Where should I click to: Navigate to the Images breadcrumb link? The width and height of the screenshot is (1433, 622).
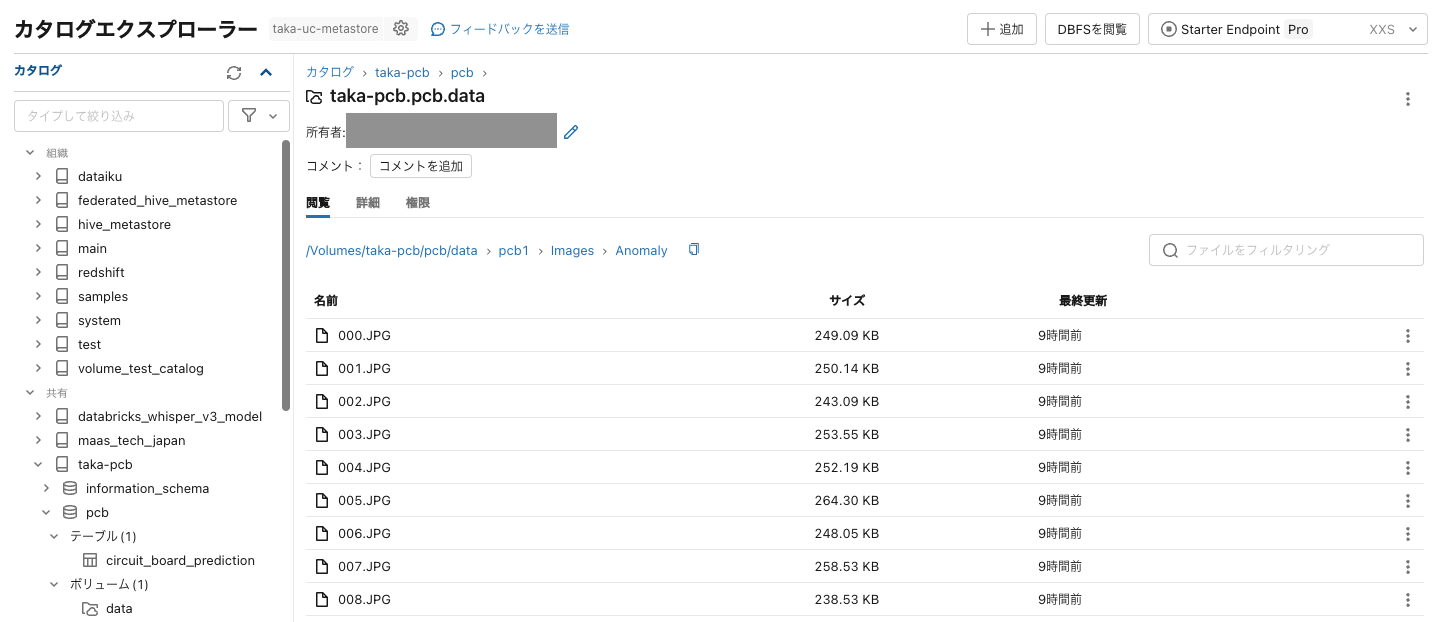click(572, 250)
